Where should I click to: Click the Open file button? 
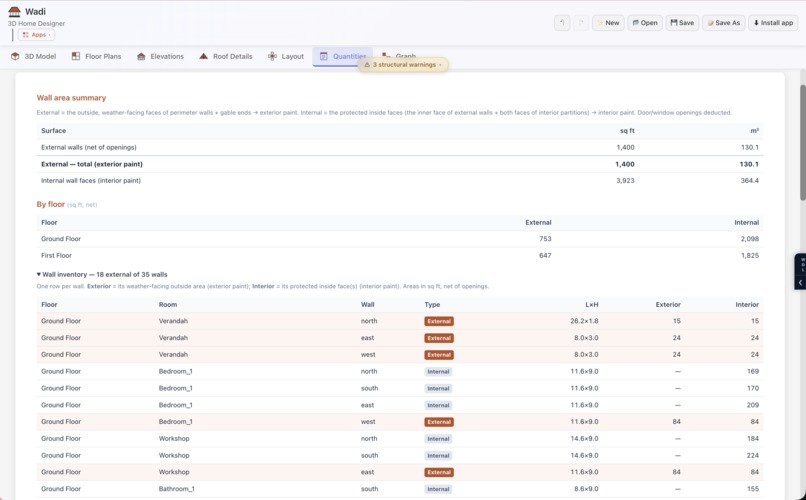coord(645,23)
